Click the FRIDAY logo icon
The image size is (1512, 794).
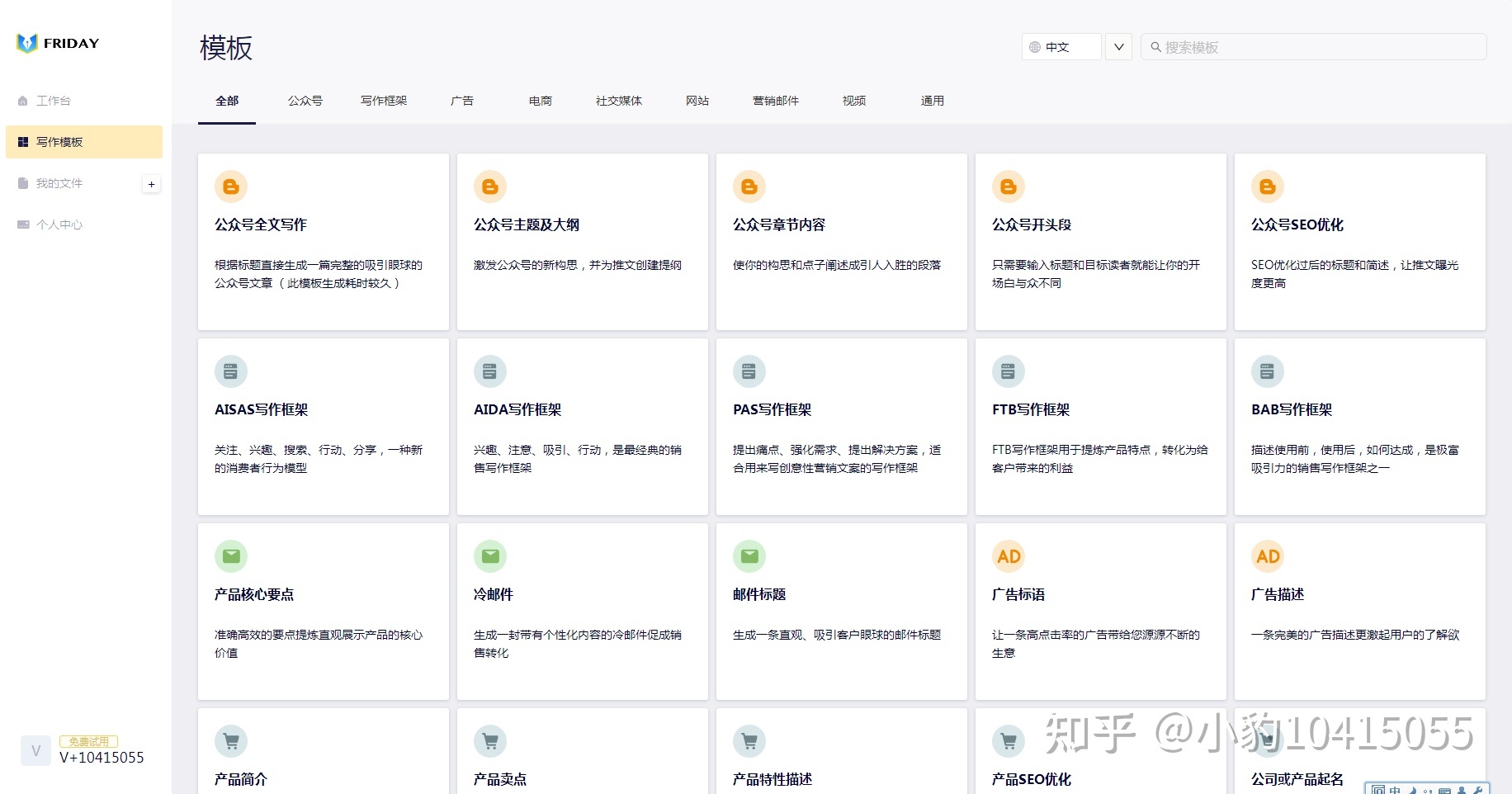click(x=27, y=43)
